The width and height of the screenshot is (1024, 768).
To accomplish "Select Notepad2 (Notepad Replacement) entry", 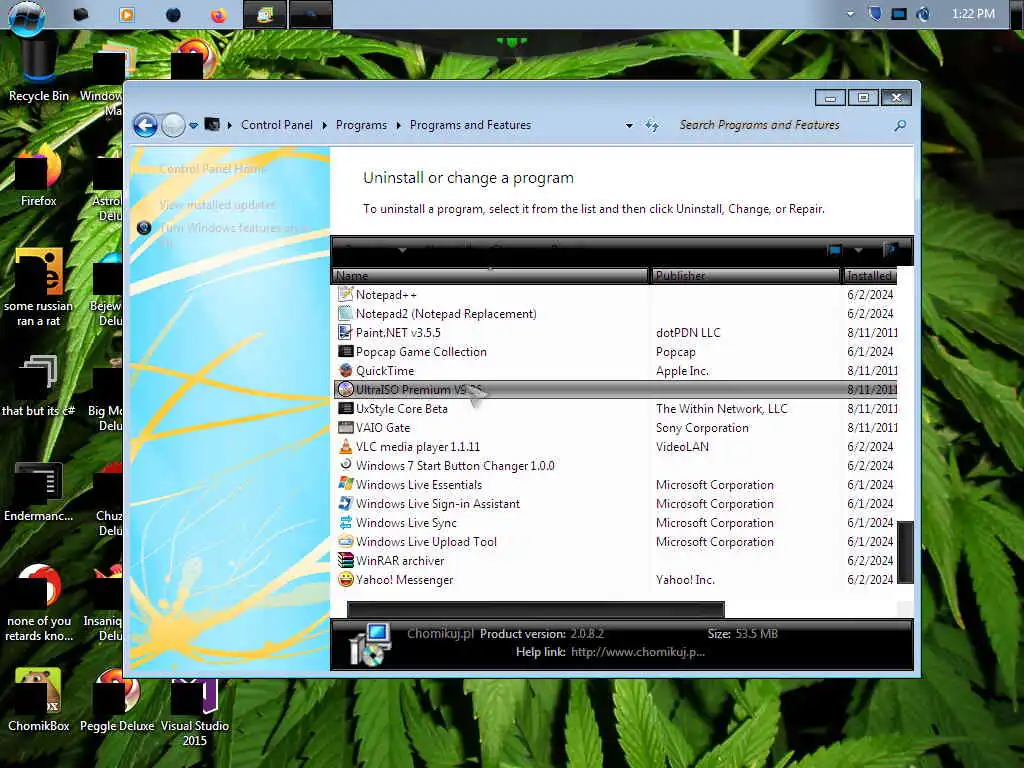I will tap(445, 313).
